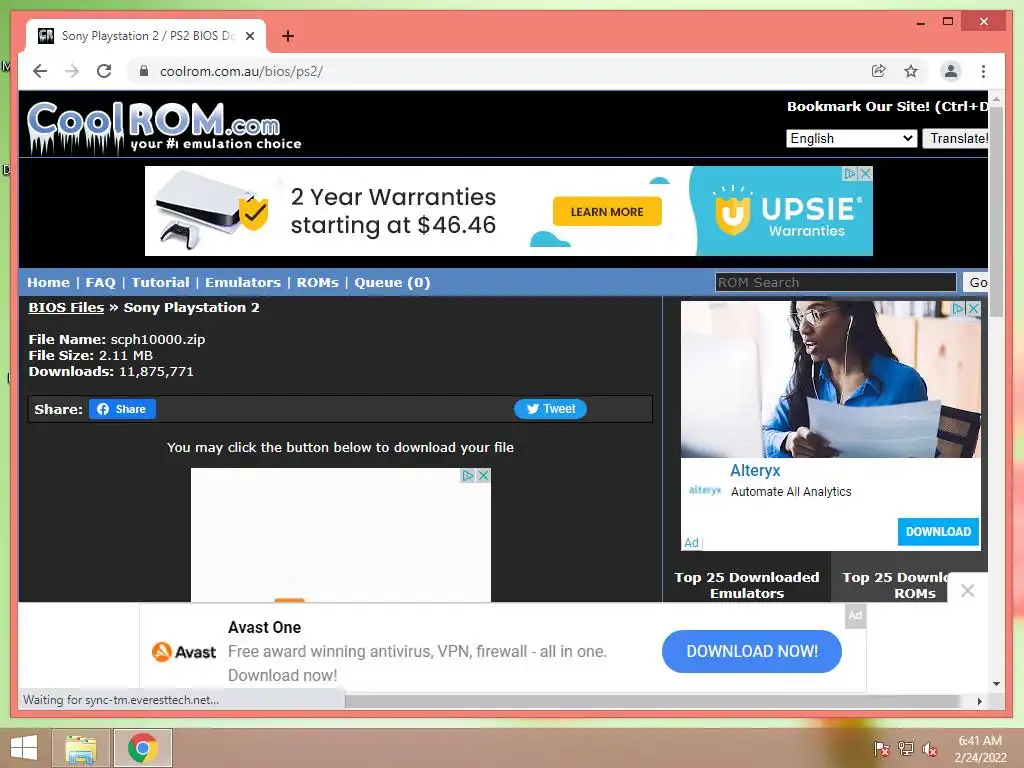Dismiss the bottom Avast banner with X
Screen dimensions: 1024x768
(x=968, y=591)
